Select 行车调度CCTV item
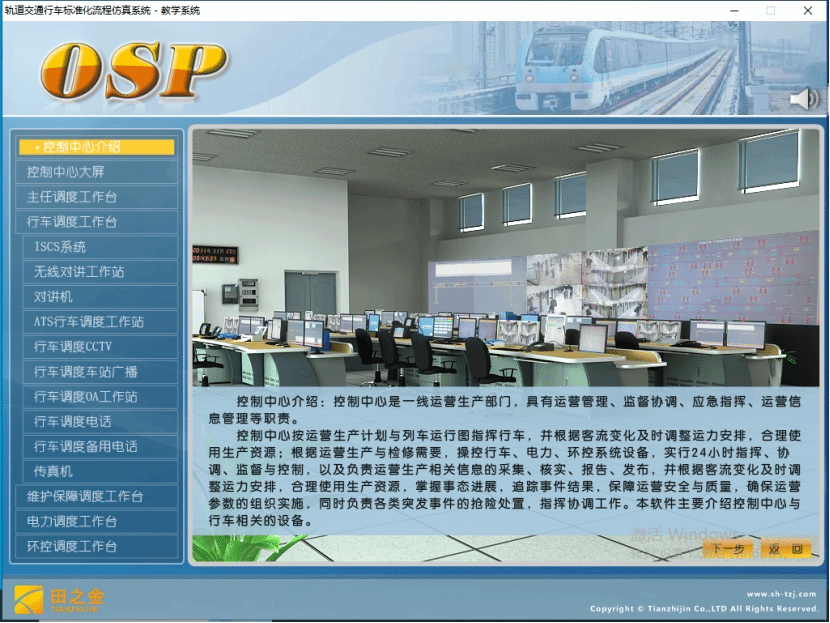The height and width of the screenshot is (623, 830). point(100,347)
